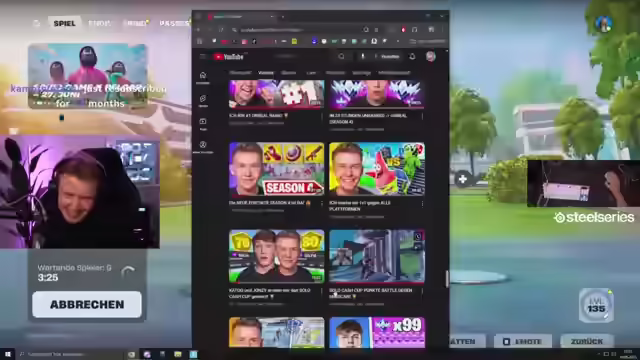This screenshot has width=640, height=360.
Task: Open the YouTube hamburger guide menu
Action: [202, 56]
